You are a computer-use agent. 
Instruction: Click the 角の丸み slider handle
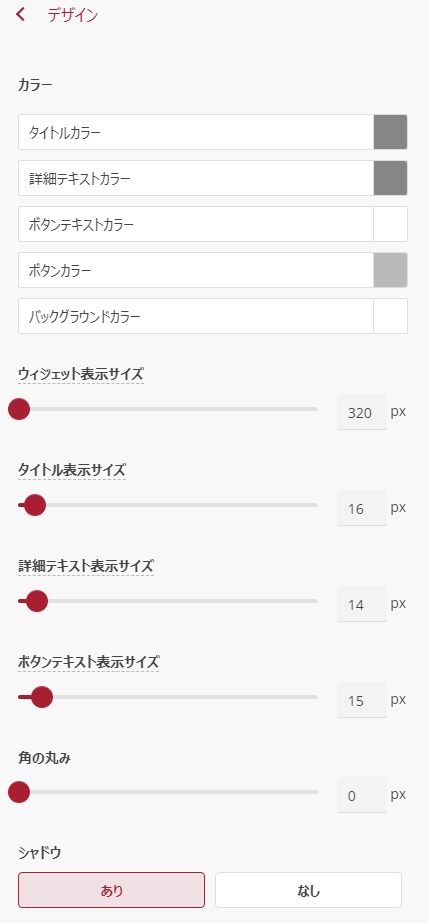click(19, 792)
